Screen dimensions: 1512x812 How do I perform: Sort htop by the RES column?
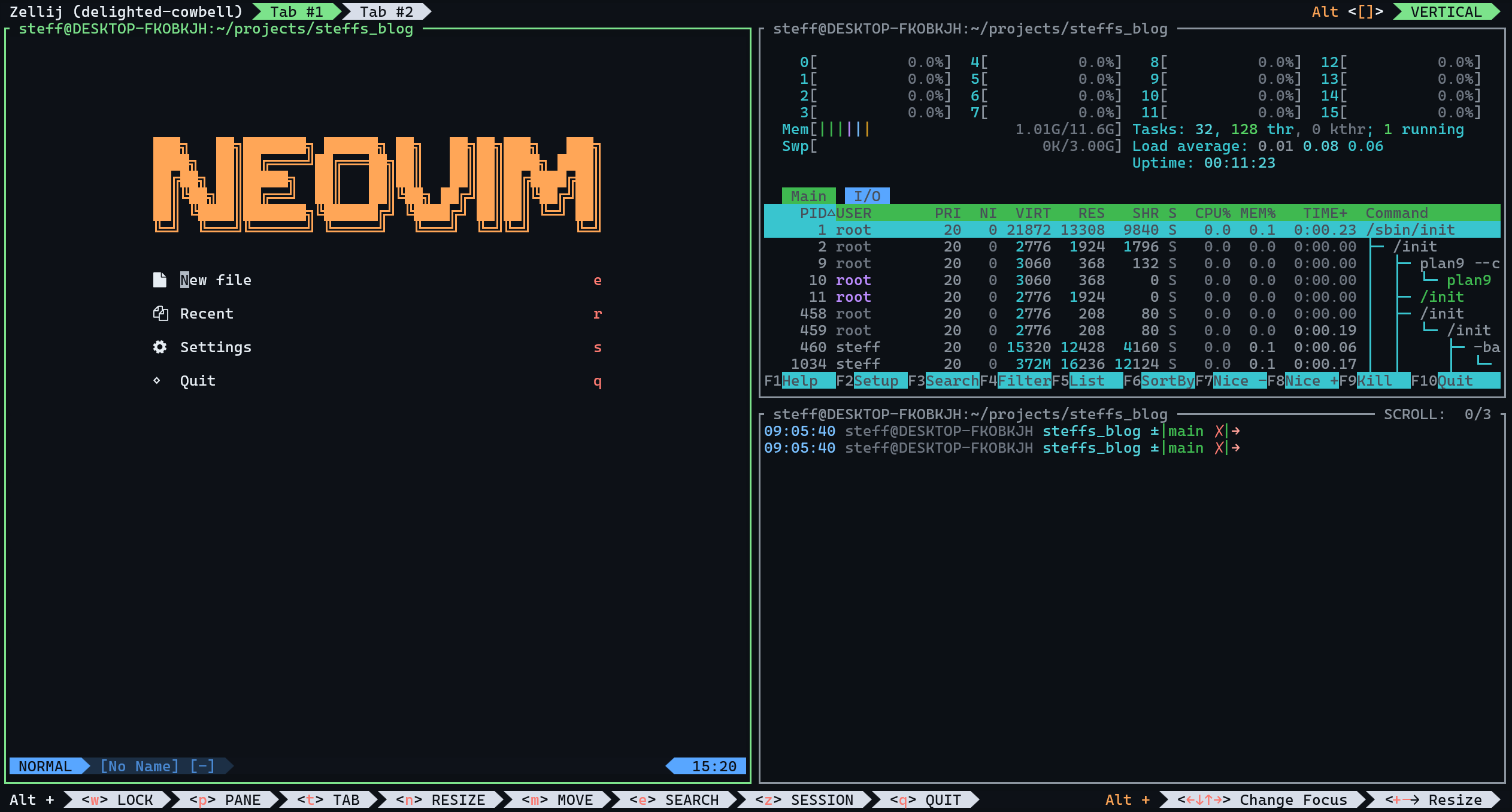[1091, 213]
